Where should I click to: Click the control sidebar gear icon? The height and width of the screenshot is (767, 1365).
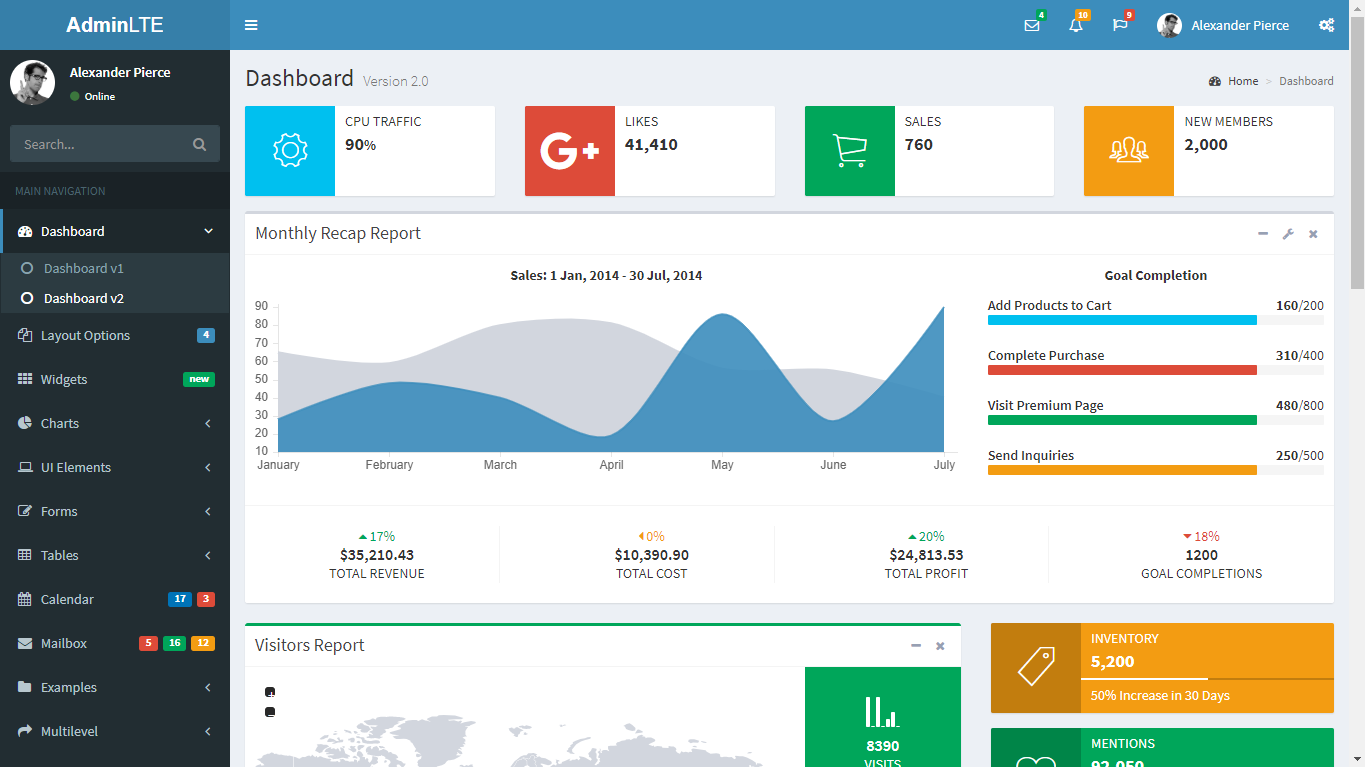1327,25
